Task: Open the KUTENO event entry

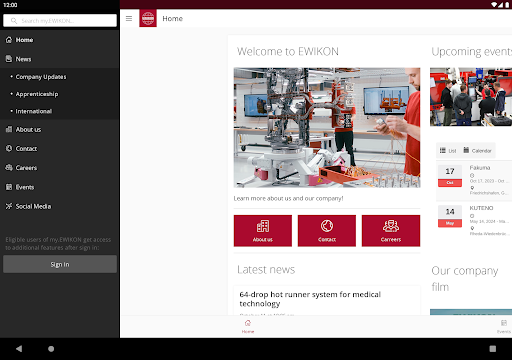Action: pos(474,220)
